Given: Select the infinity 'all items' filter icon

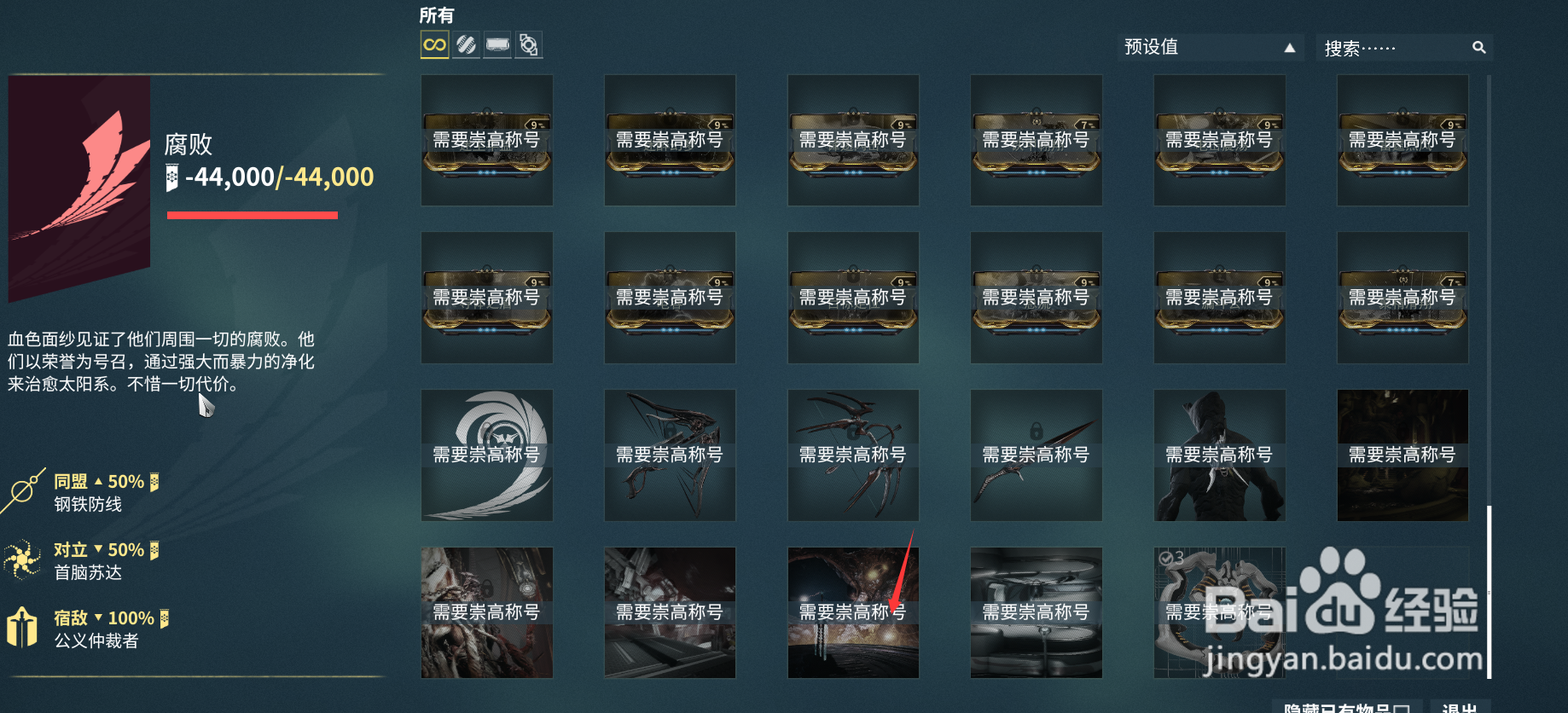Looking at the screenshot, I should (434, 44).
